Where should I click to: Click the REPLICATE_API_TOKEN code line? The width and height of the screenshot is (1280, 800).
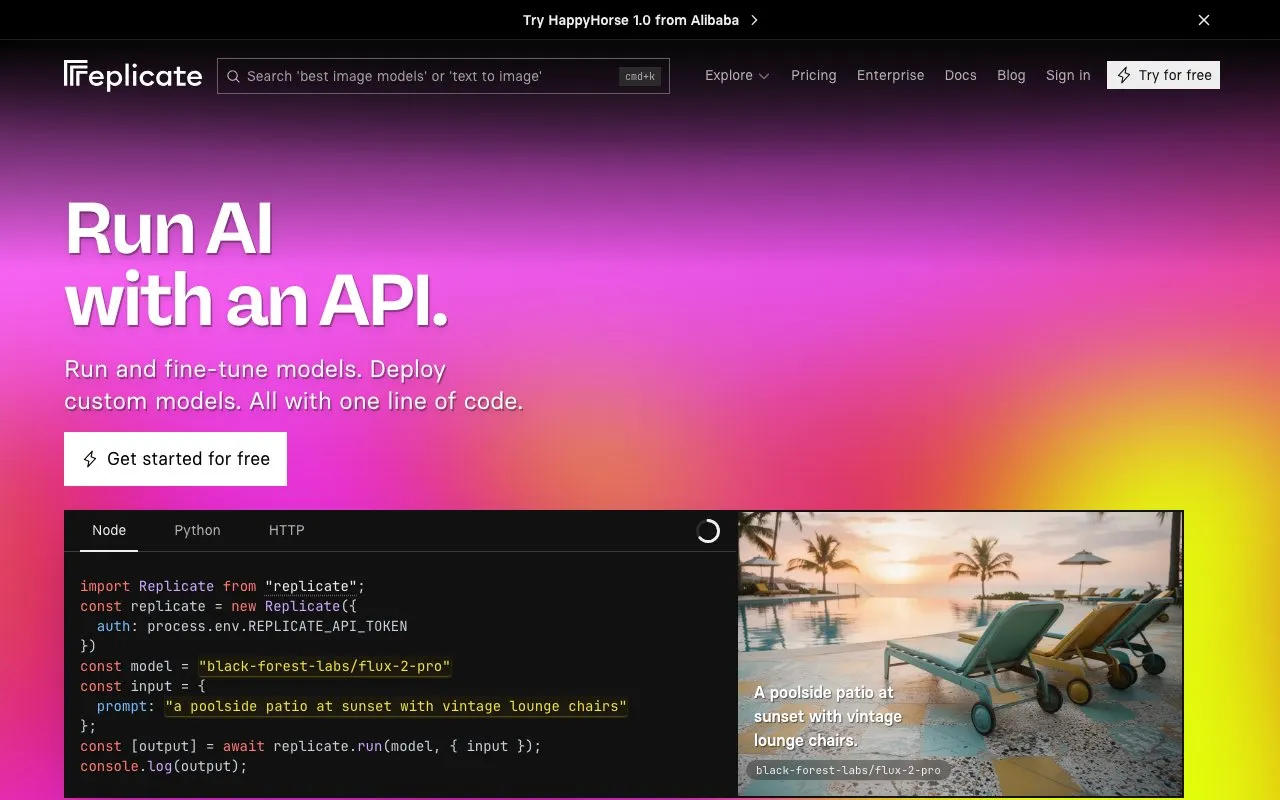(252, 626)
